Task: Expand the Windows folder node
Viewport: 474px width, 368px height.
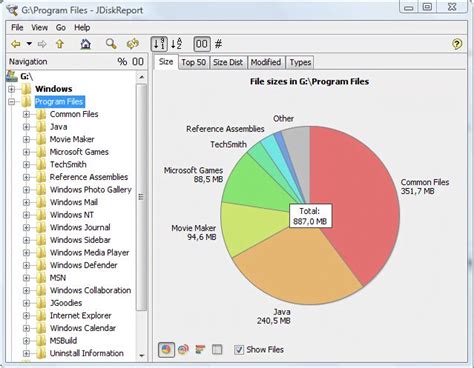Action: (x=12, y=89)
